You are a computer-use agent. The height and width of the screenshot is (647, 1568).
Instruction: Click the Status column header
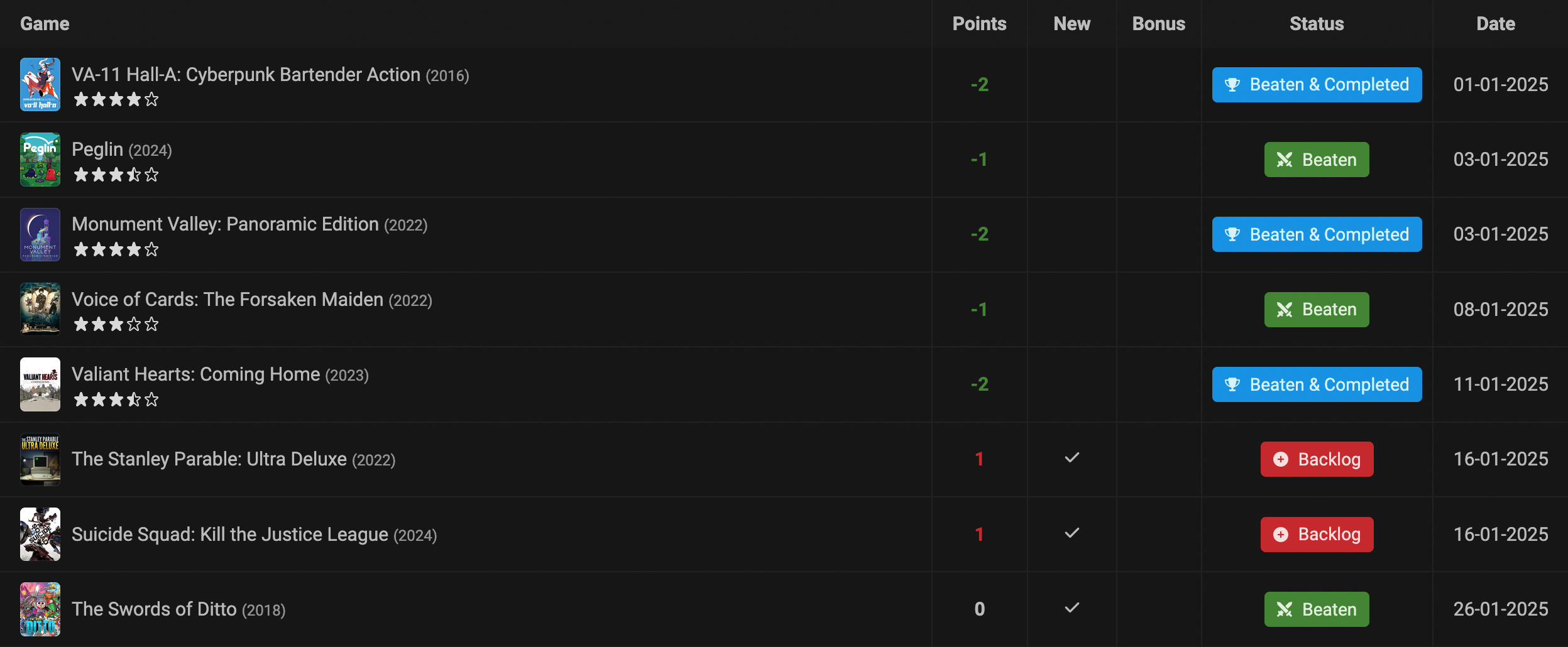pos(1317,24)
